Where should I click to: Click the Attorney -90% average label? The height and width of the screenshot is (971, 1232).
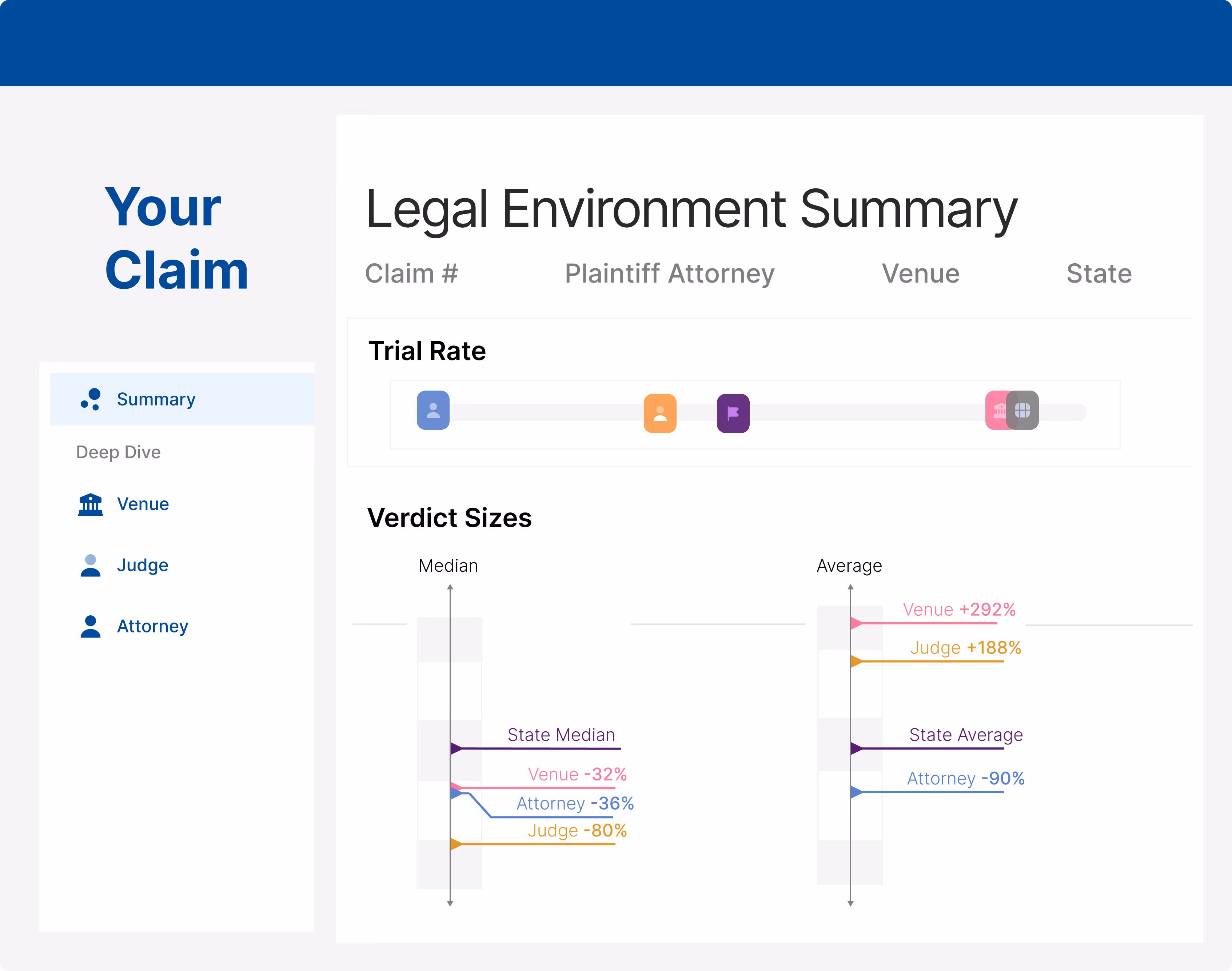coord(965,778)
